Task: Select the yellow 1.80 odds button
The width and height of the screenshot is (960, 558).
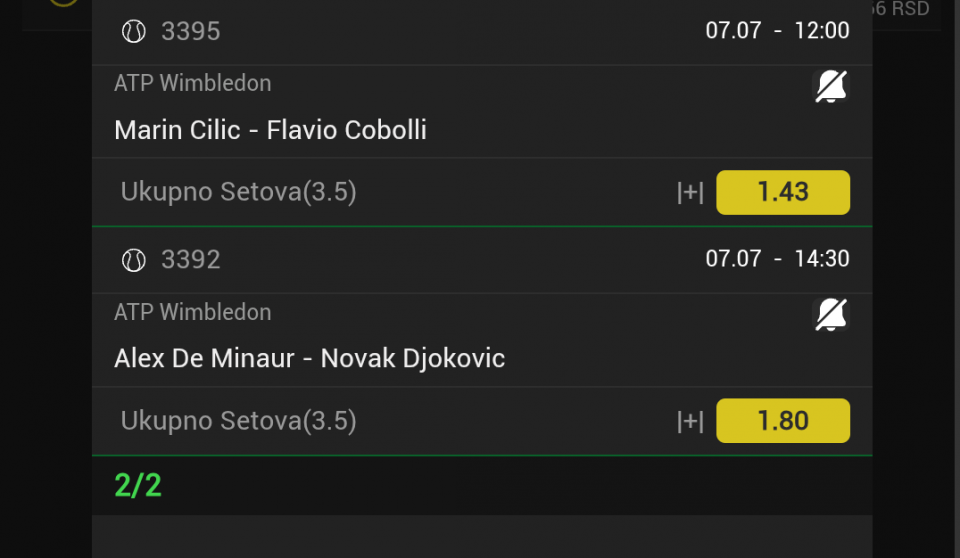Action: tap(783, 421)
